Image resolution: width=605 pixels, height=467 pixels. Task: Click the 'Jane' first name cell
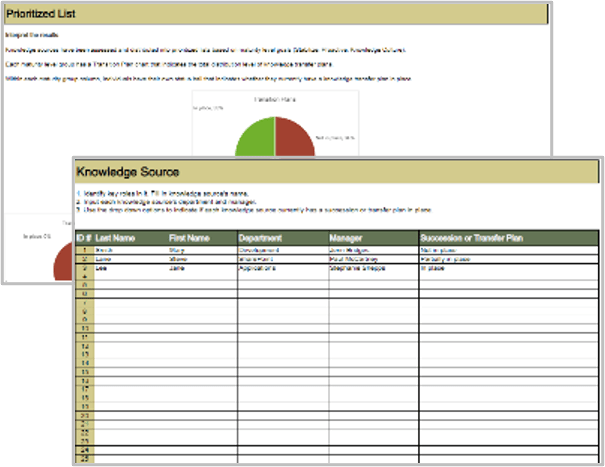[202, 269]
